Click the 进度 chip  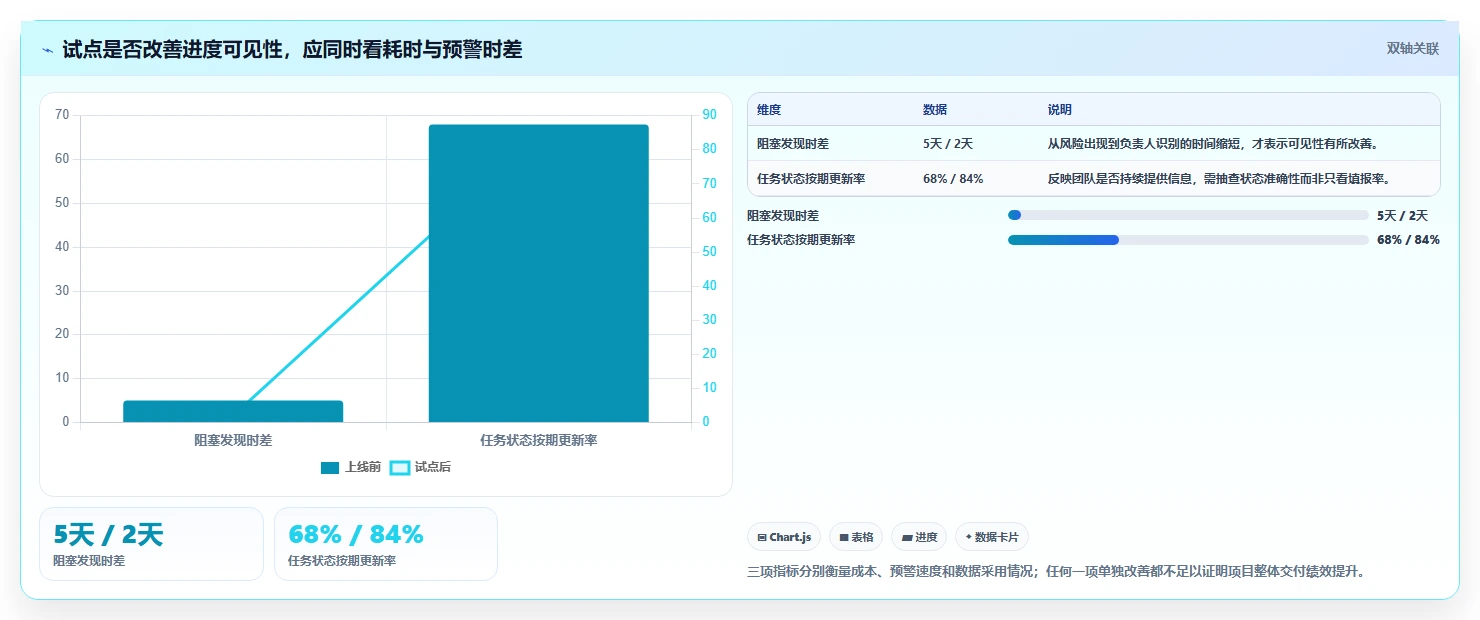(x=919, y=537)
